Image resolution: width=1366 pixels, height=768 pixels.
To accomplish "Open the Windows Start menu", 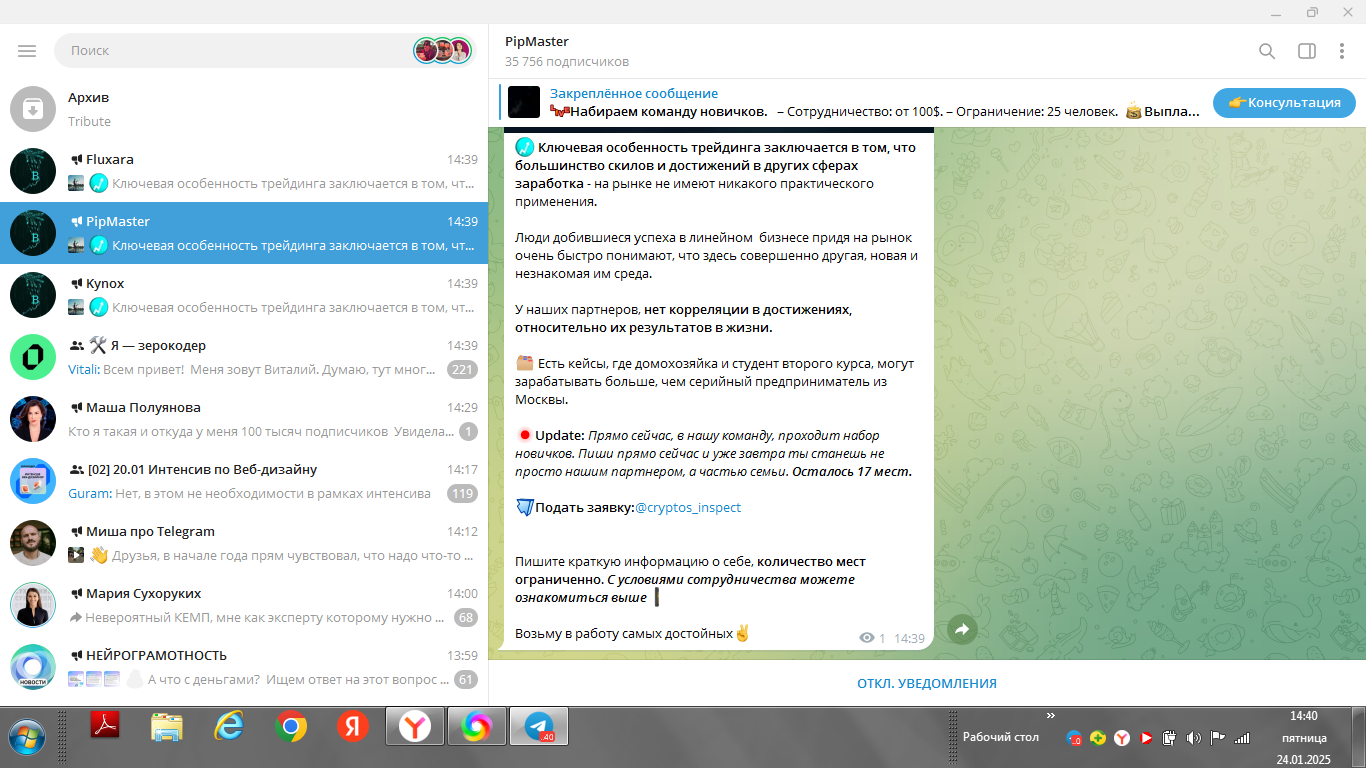I will [x=27, y=735].
